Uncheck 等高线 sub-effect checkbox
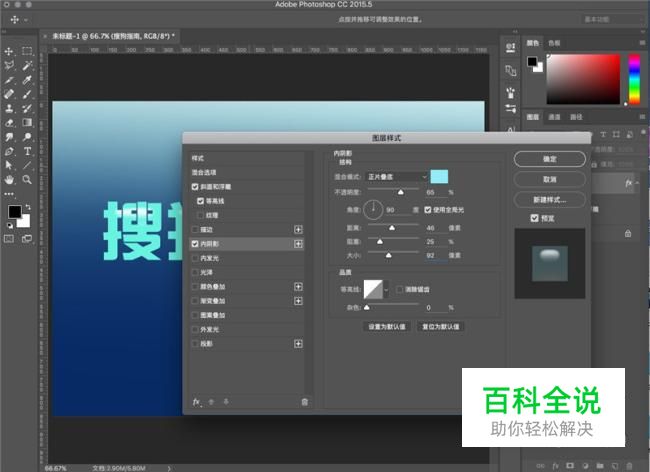 point(201,201)
